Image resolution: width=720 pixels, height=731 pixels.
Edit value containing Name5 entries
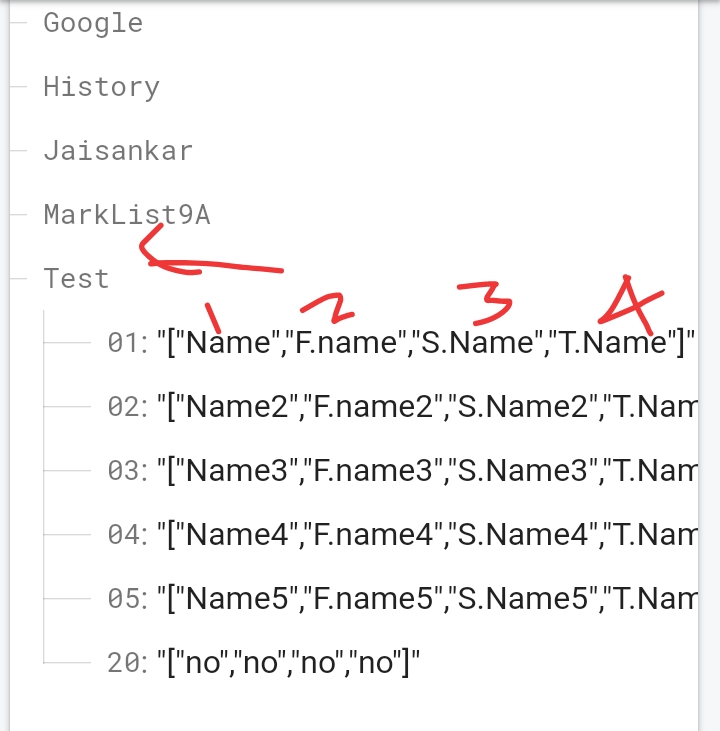pos(427,599)
